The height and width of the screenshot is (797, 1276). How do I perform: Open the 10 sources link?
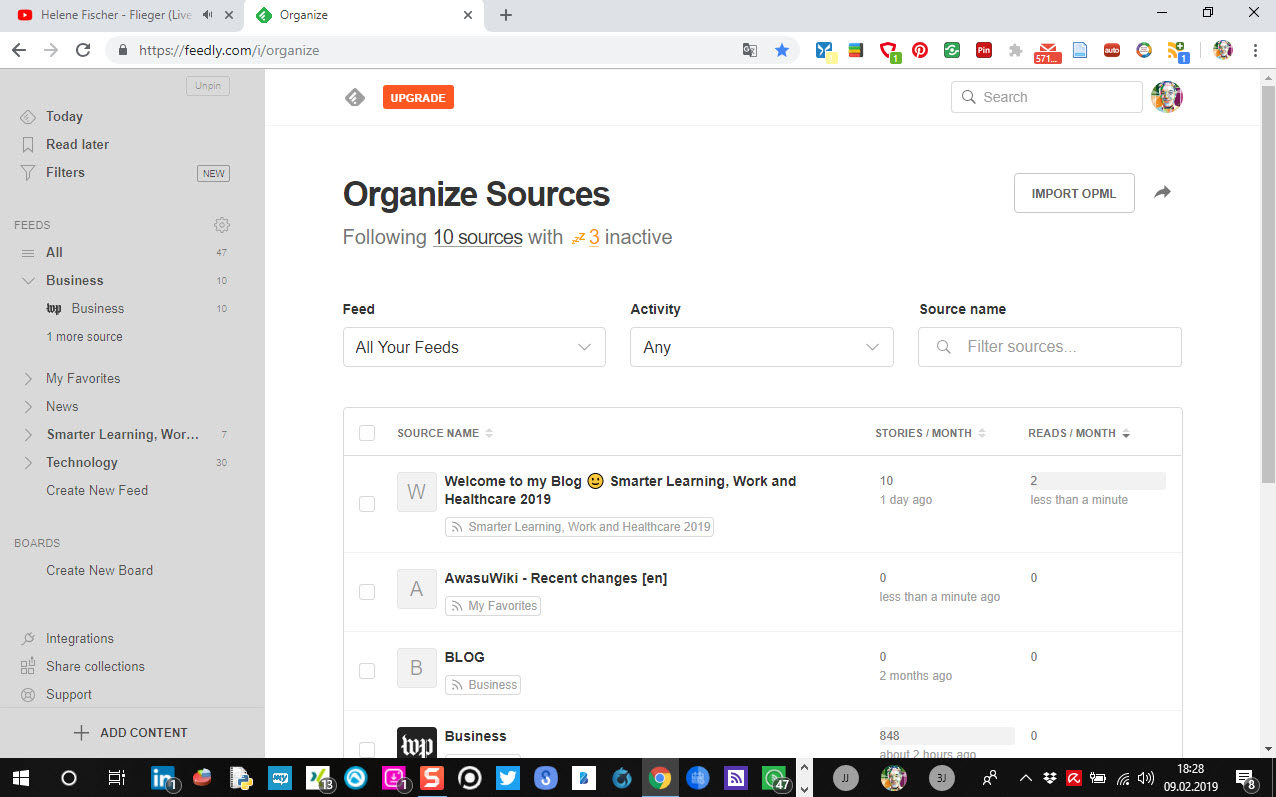click(x=477, y=237)
